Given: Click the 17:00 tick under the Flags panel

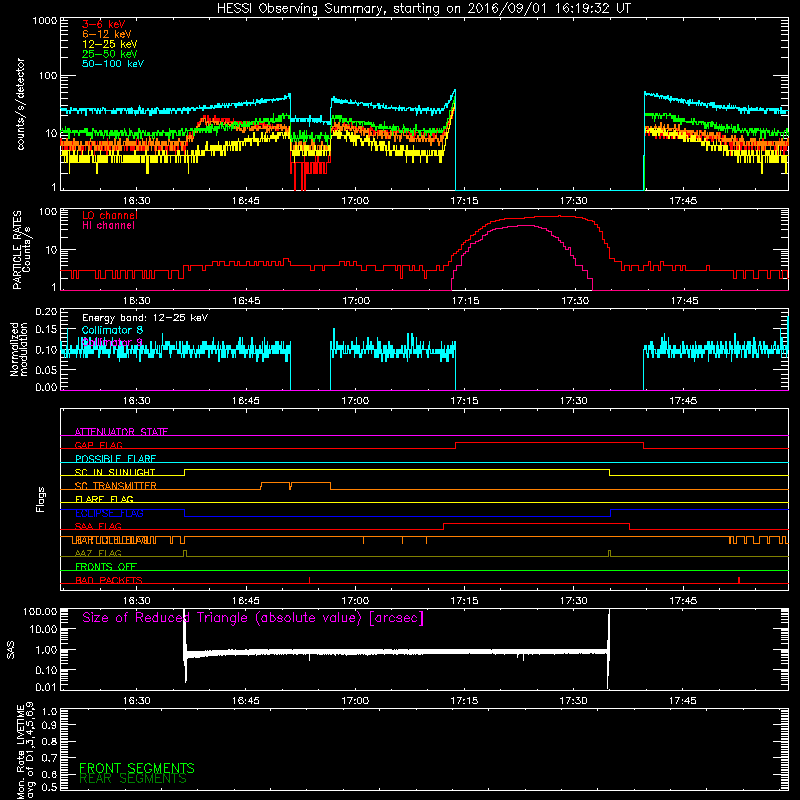Looking at the screenshot, I should pyautogui.click(x=355, y=601).
